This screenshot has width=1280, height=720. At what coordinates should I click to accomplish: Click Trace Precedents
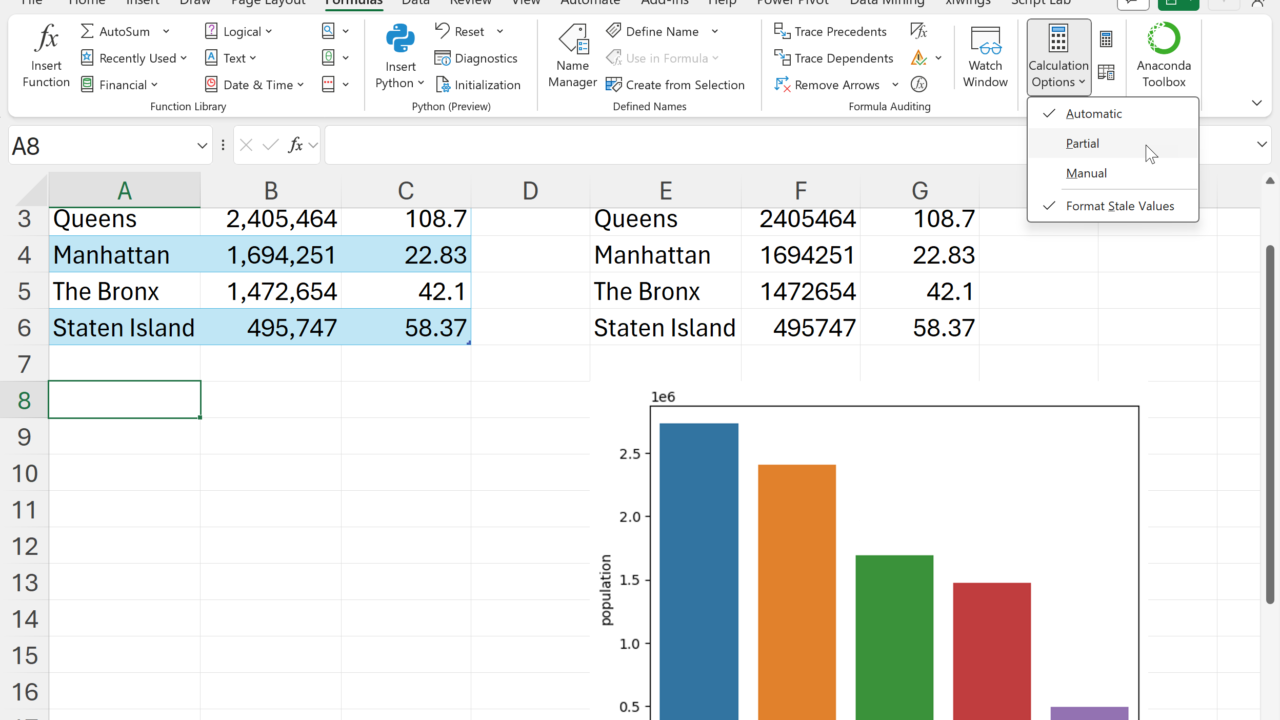[x=830, y=32]
